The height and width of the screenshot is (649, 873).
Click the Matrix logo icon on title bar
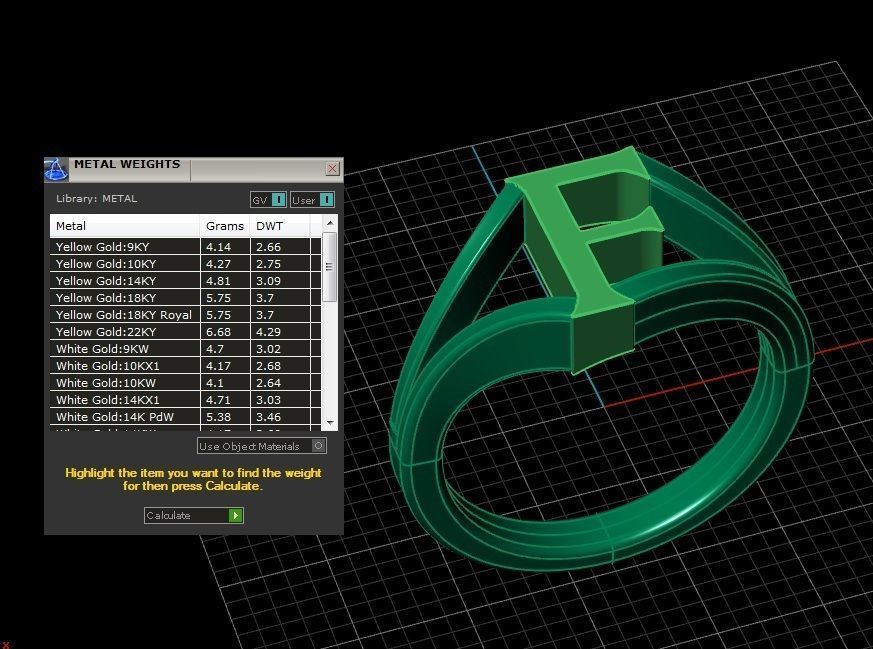tap(55, 168)
